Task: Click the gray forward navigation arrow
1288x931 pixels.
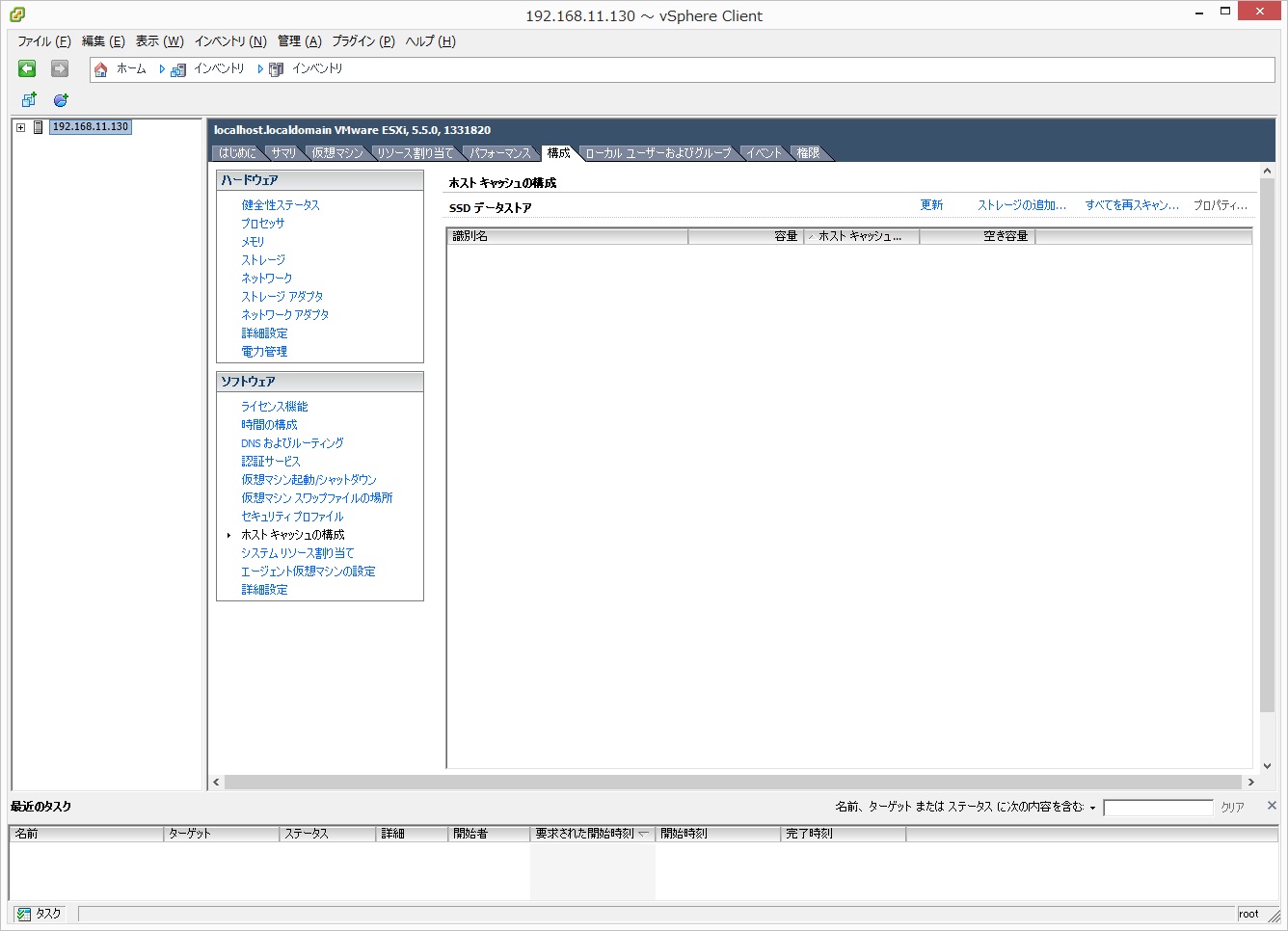Action: coord(60,68)
